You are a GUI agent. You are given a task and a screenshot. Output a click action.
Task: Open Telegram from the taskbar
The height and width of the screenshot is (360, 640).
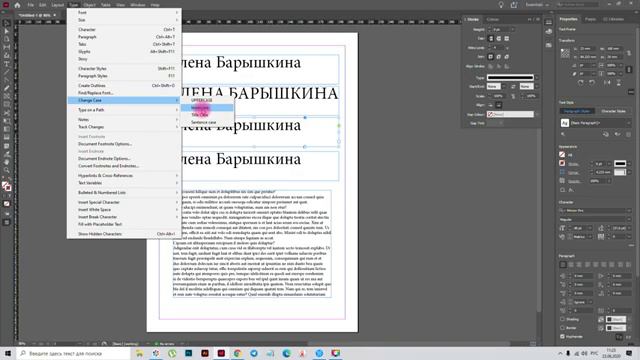coord(254,353)
